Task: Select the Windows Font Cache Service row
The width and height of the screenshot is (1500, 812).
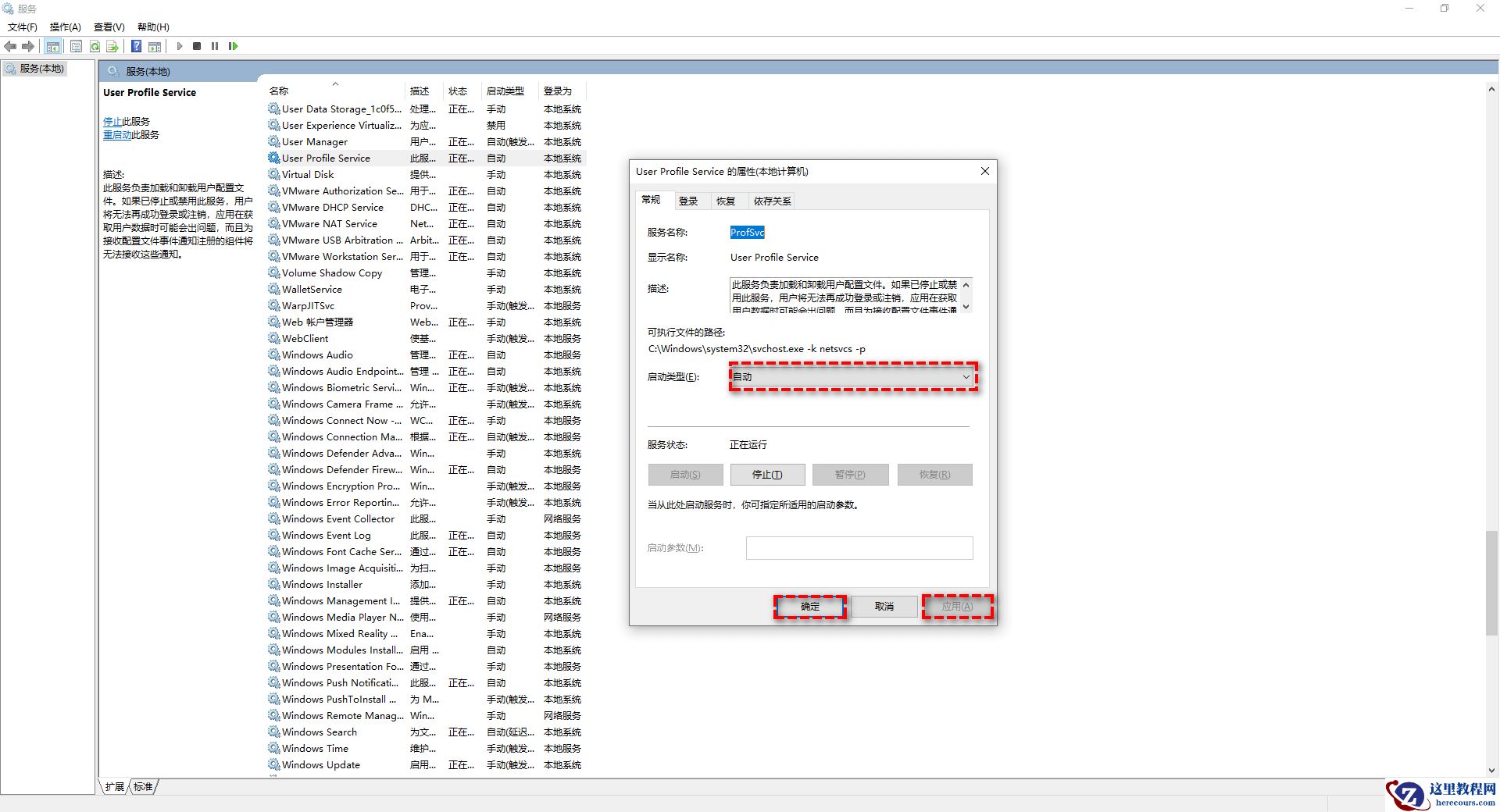Action: pos(426,552)
